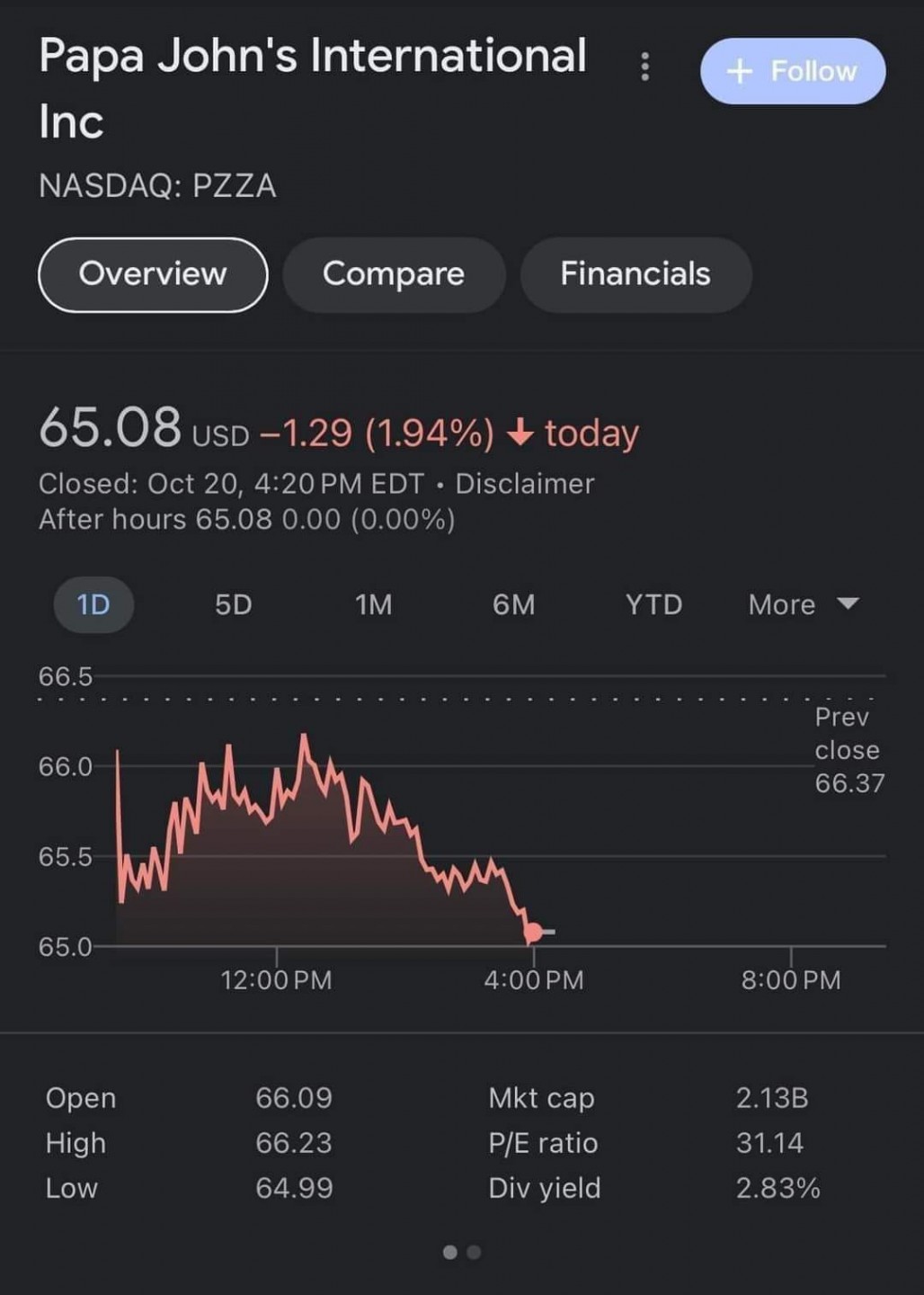The image size is (924, 1295).
Task: Go to second stats page dot
Action: (475, 1252)
